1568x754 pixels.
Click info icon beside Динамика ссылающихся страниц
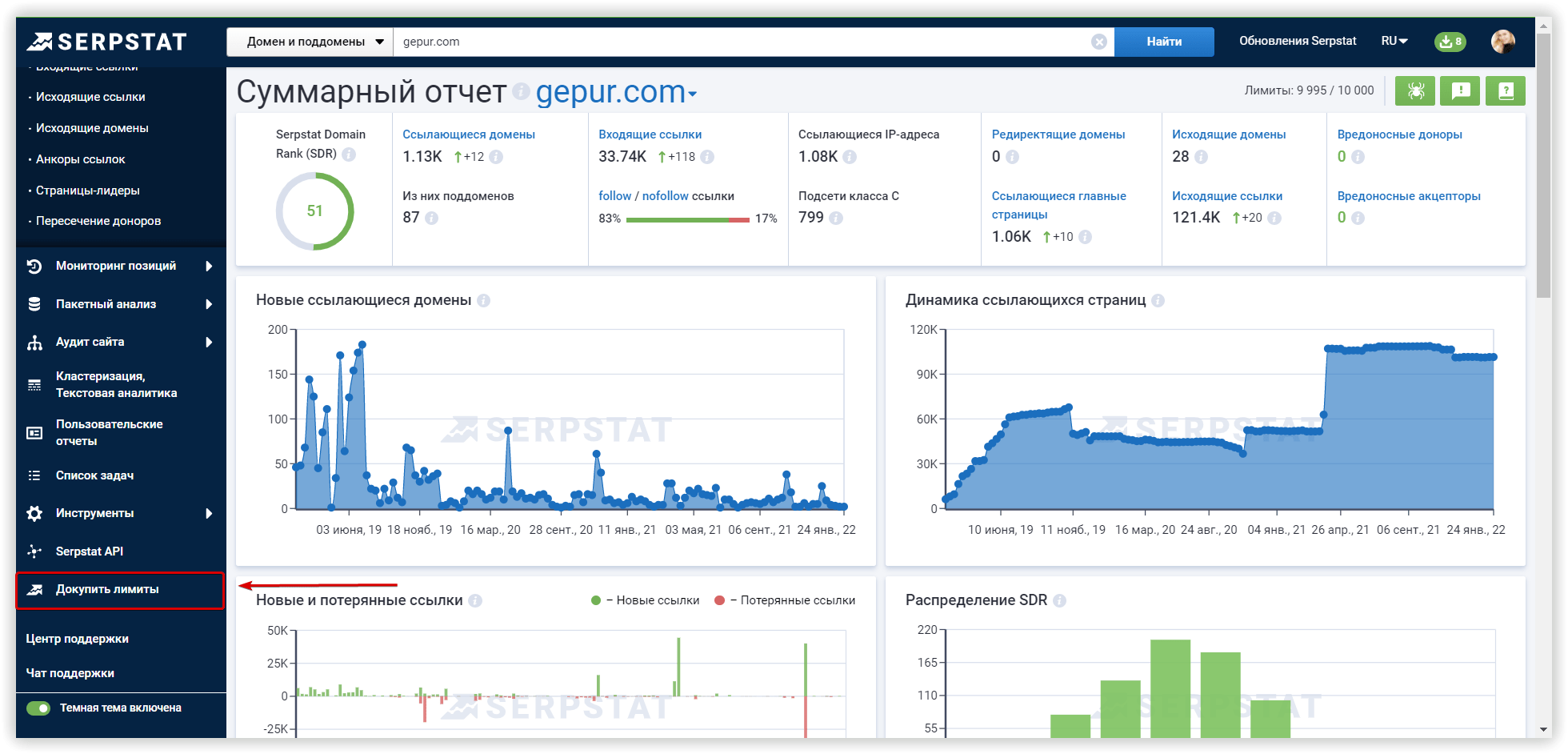pyautogui.click(x=1158, y=300)
